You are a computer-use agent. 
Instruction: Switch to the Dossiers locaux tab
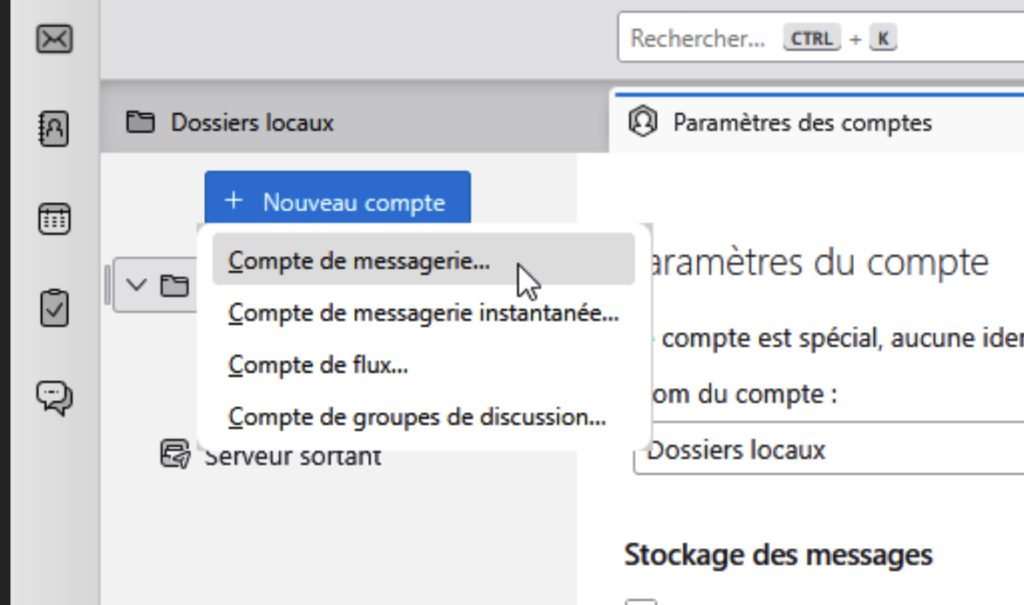pos(252,123)
